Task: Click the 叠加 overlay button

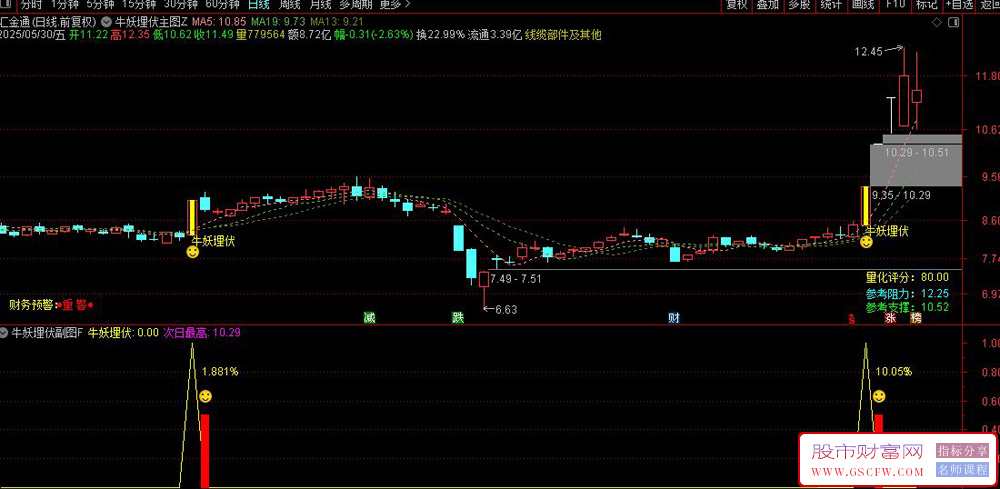Action: tap(768, 4)
